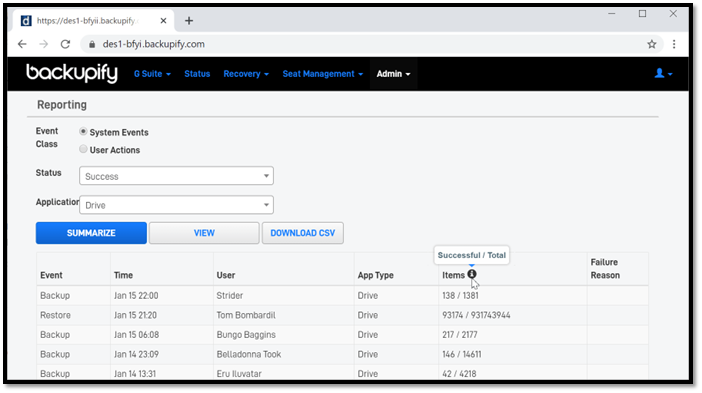Click user cell Tom Bombardil
The image size is (702, 393).
pos(246,315)
